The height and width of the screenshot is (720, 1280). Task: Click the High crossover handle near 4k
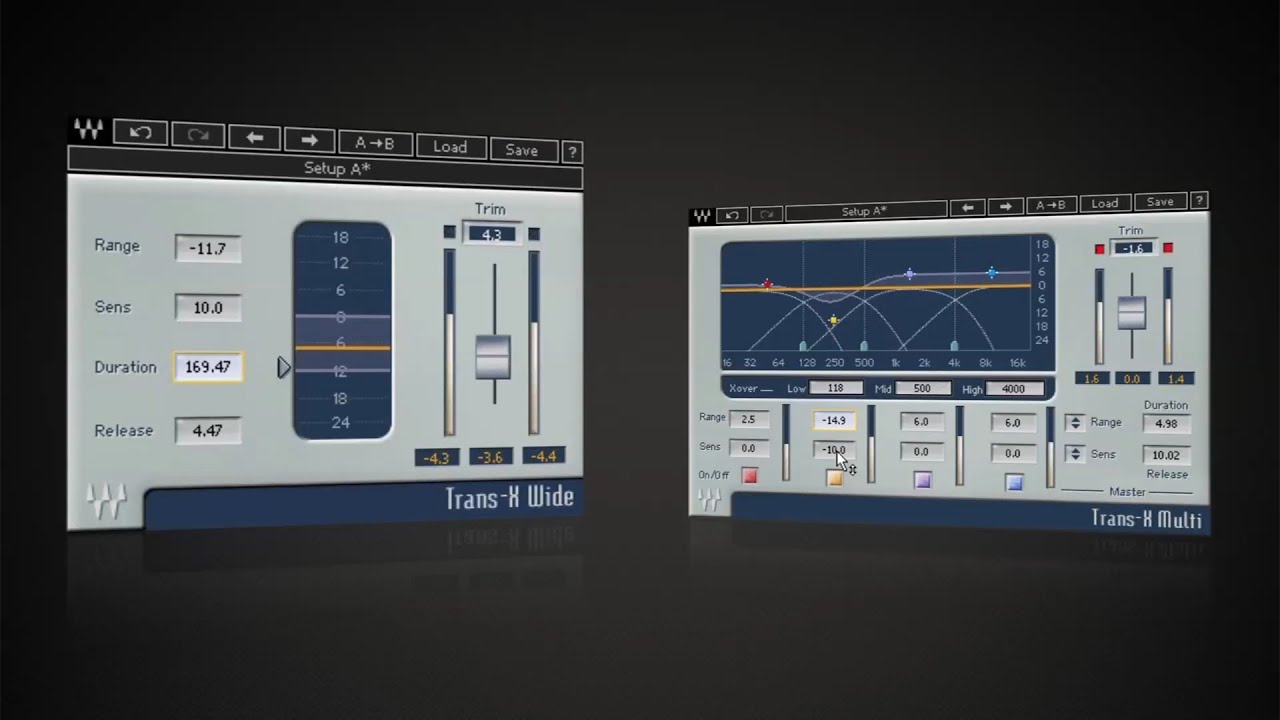tap(954, 345)
